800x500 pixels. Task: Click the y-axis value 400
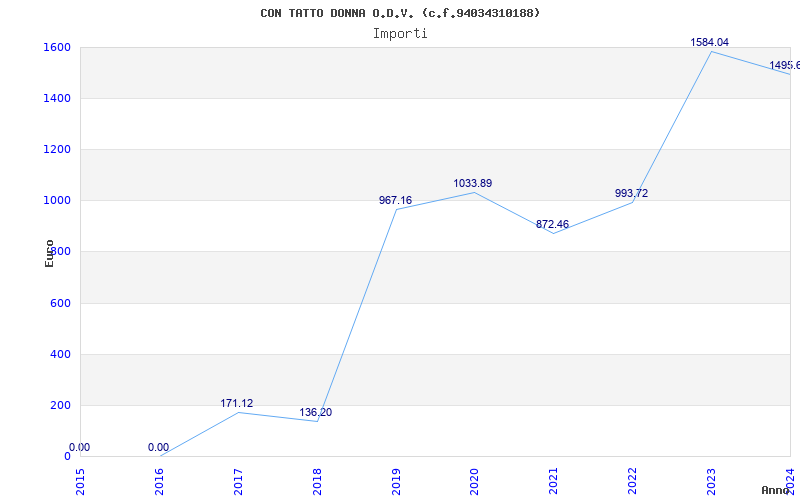pyautogui.click(x=61, y=354)
